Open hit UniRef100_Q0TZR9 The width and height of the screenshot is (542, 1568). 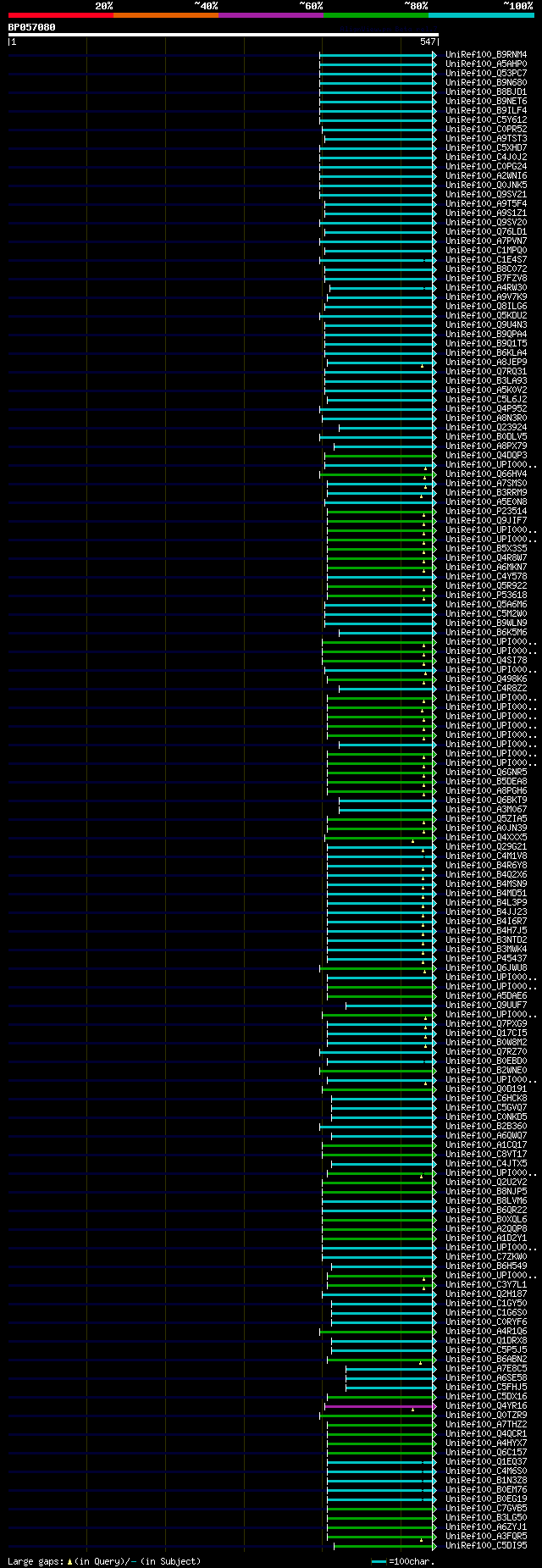pyautogui.click(x=486, y=1415)
